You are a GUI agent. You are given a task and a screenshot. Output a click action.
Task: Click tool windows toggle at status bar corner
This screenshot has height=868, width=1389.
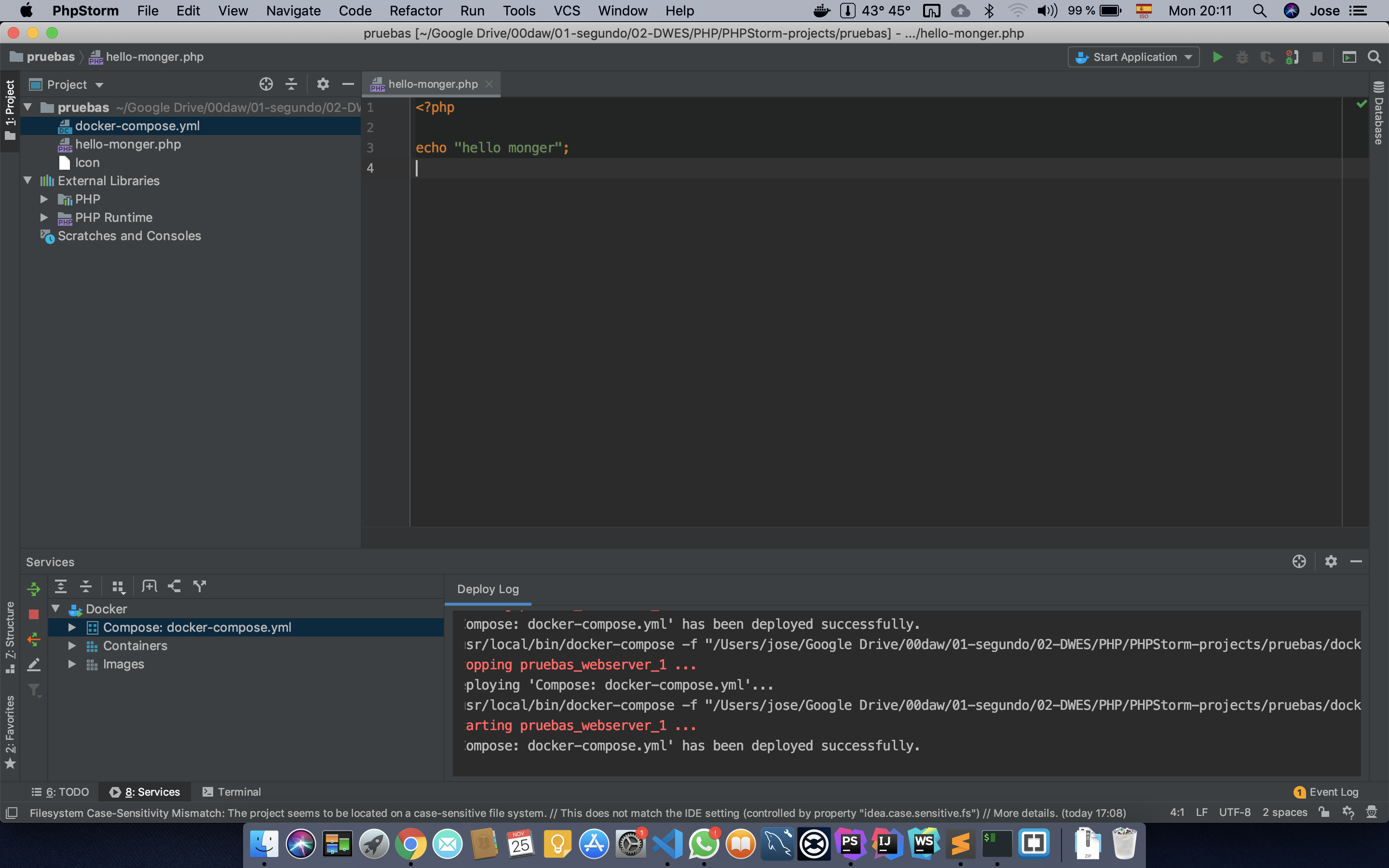click(12, 813)
